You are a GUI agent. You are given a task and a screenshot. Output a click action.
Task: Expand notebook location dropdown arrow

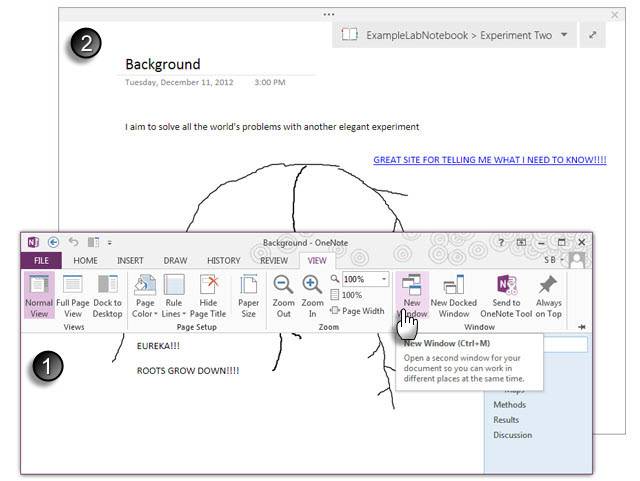click(x=564, y=35)
